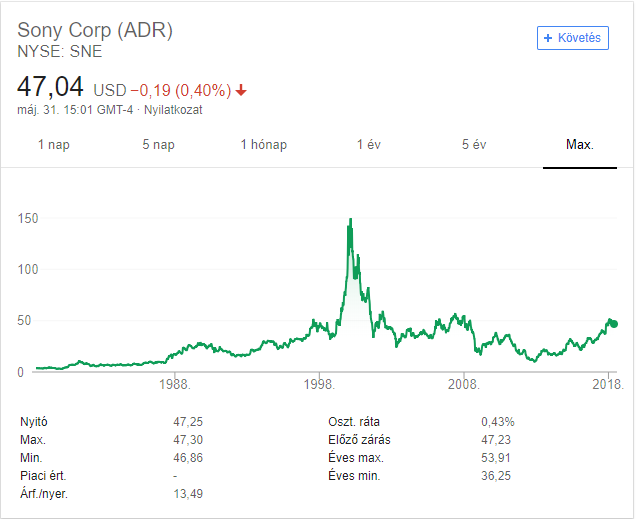Image resolution: width=636 pixels, height=519 pixels.
Task: Switch chart to 1 év
Action: point(369,145)
